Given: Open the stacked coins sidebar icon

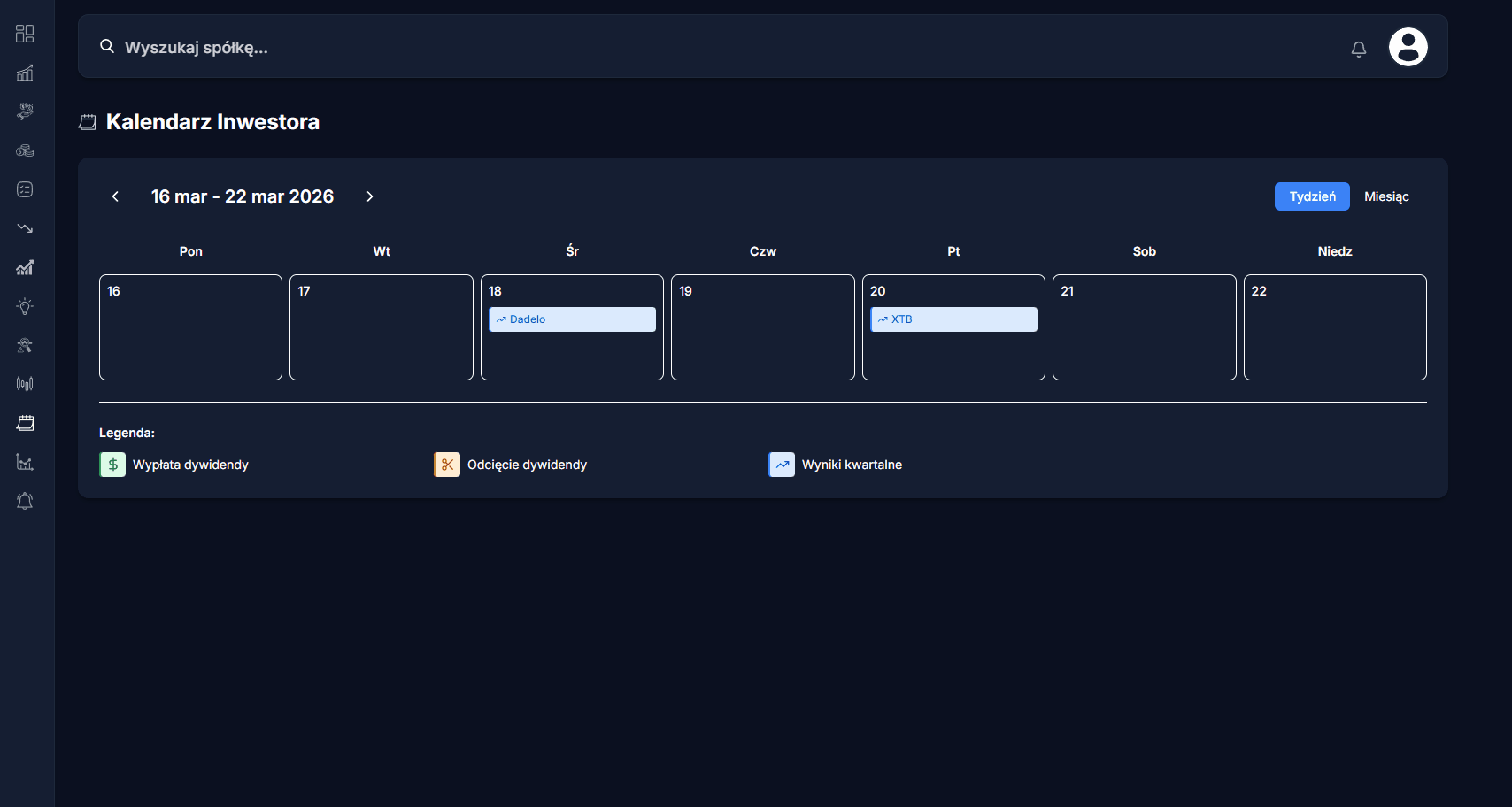Looking at the screenshot, I should tap(25, 150).
